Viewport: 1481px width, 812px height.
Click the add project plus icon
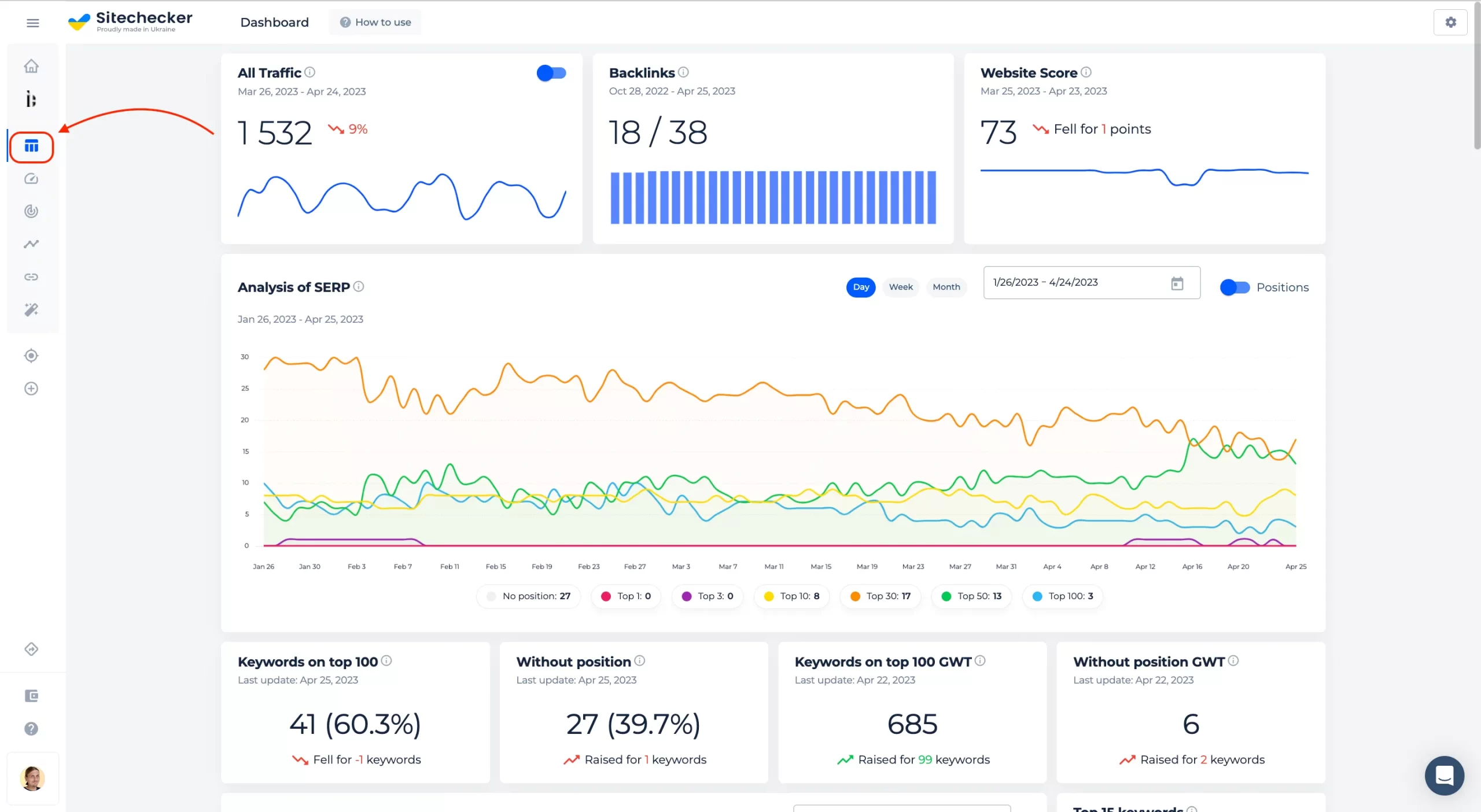click(x=31, y=389)
